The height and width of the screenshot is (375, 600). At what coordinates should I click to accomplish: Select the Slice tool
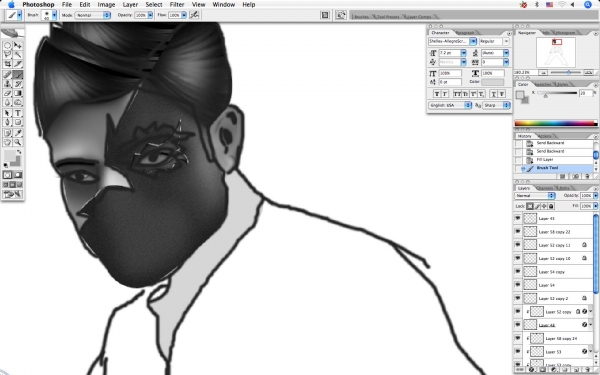click(18, 64)
